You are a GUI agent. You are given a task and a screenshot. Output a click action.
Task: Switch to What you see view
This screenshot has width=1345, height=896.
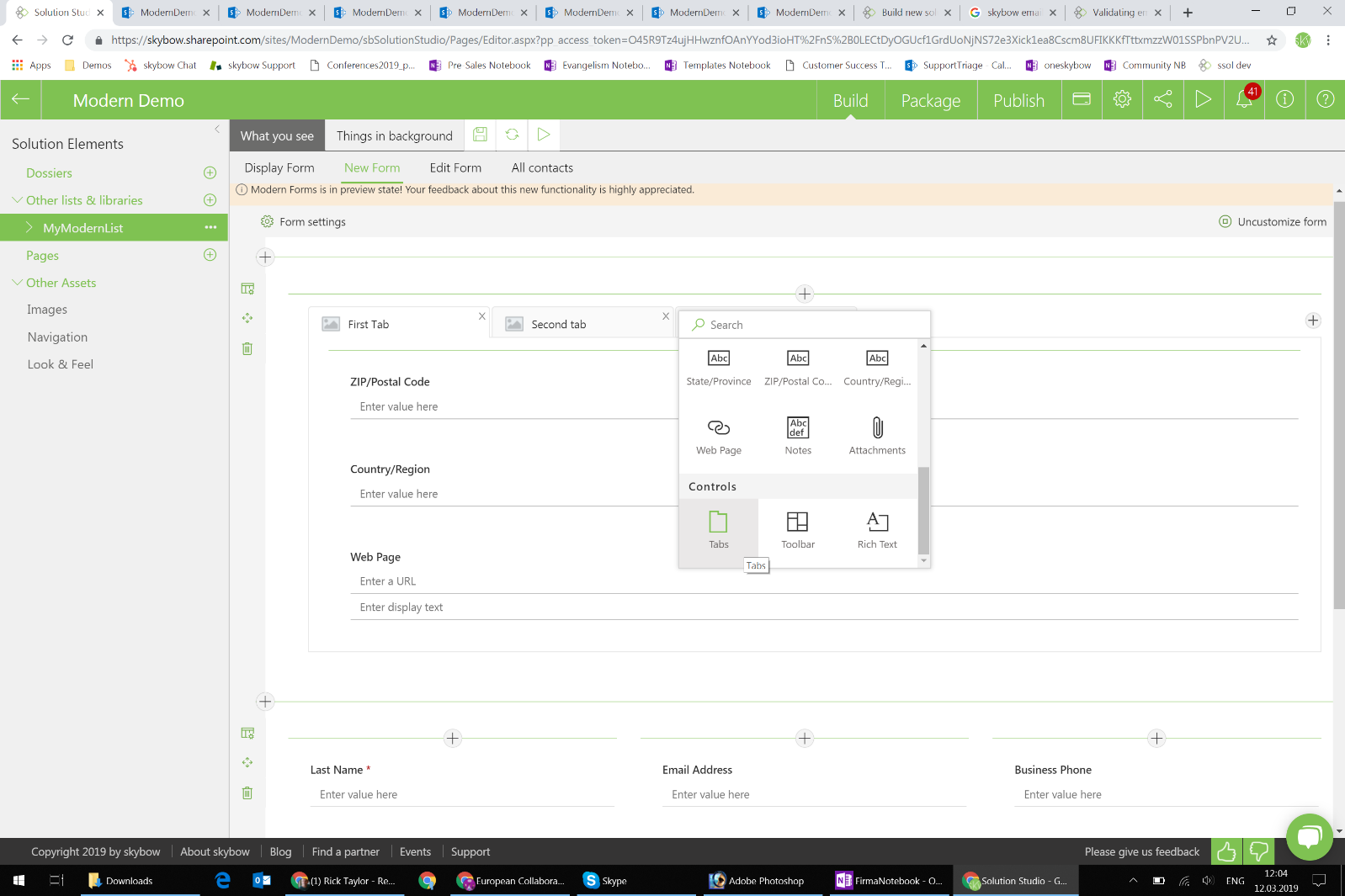pyautogui.click(x=277, y=136)
